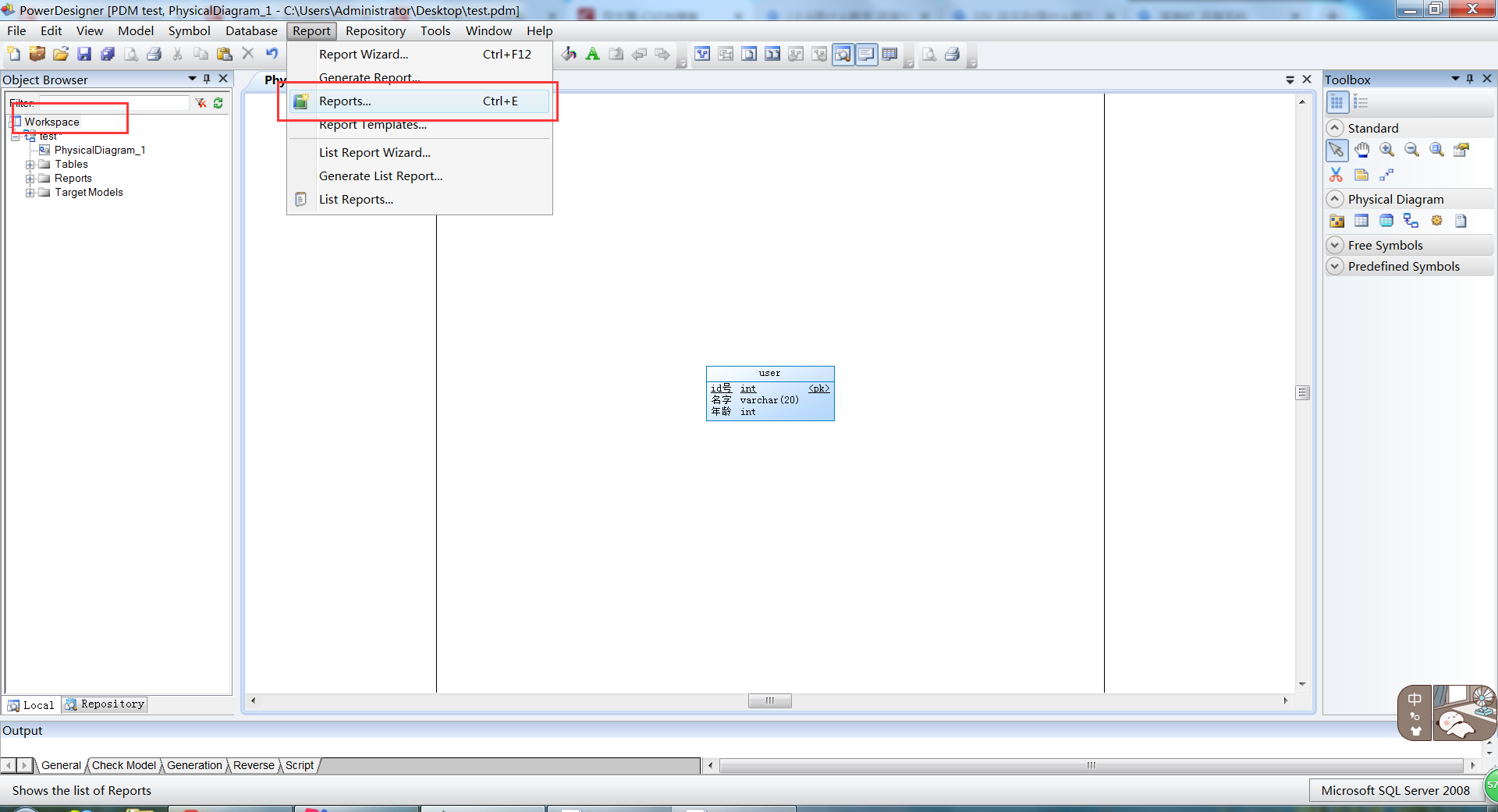Image resolution: width=1498 pixels, height=812 pixels.
Task: Pin the Toolbox panel
Action: 1470,79
